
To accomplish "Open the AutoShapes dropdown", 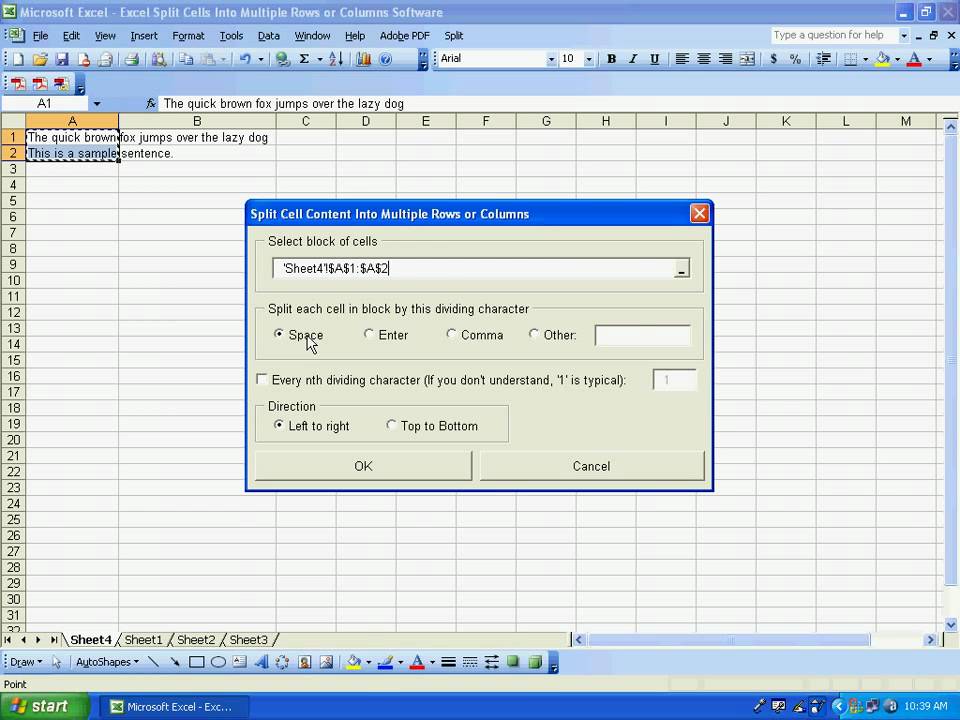I will click(107, 662).
